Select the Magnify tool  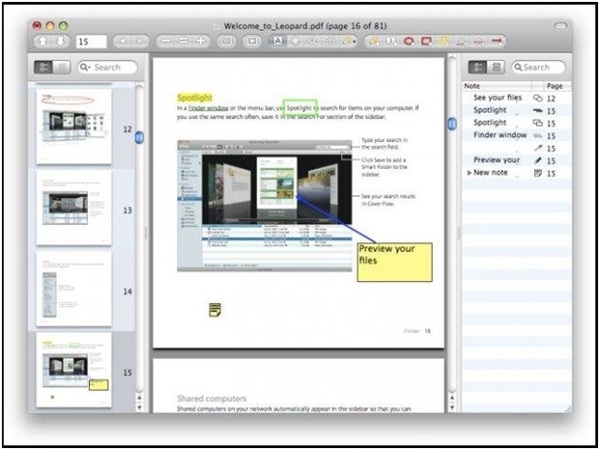pyautogui.click(x=313, y=41)
